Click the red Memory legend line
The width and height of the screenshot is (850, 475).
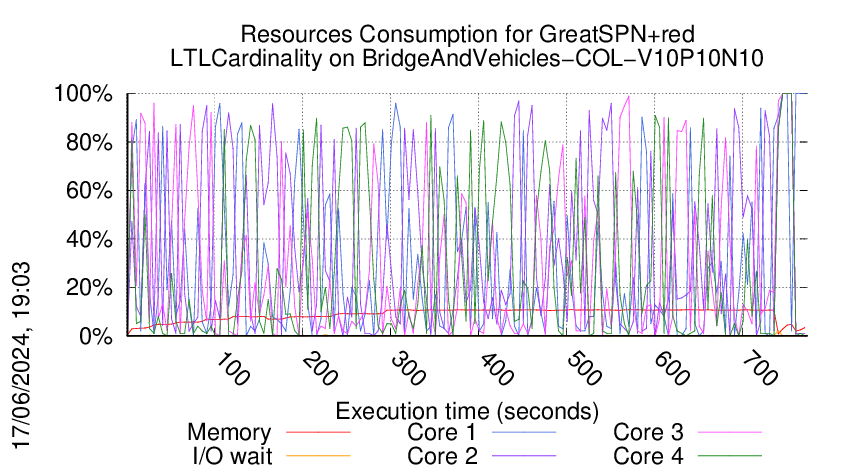tap(318, 432)
